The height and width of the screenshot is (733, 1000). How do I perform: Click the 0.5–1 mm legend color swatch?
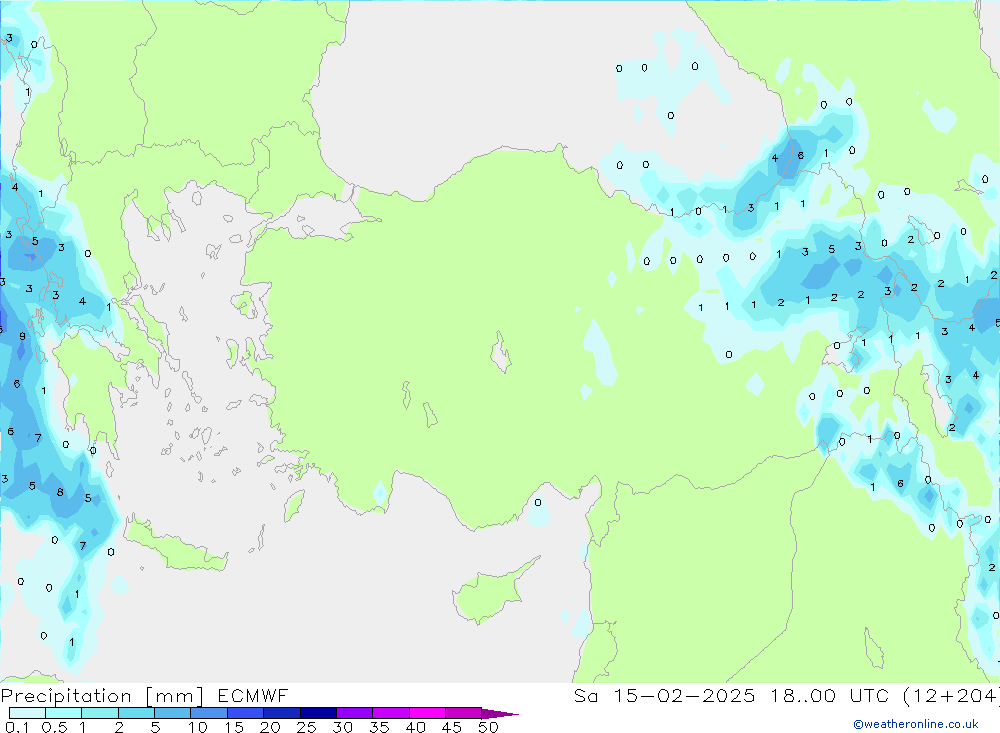tap(64, 713)
